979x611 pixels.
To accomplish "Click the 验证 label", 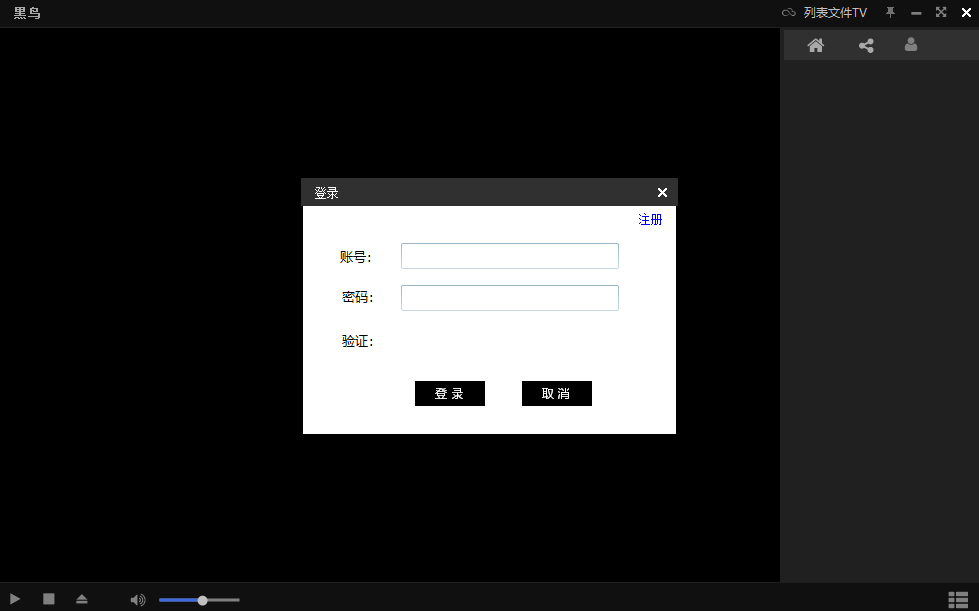I will 357,341.
